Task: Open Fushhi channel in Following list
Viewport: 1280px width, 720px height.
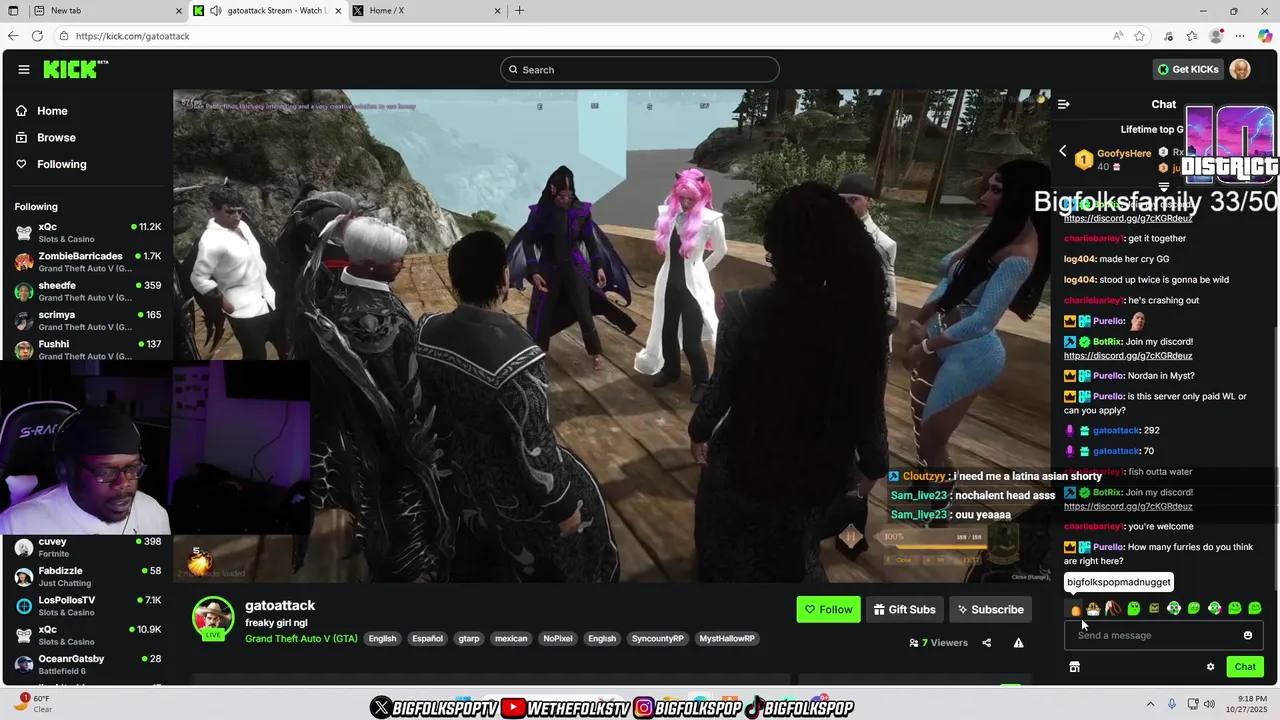Action: click(88, 349)
